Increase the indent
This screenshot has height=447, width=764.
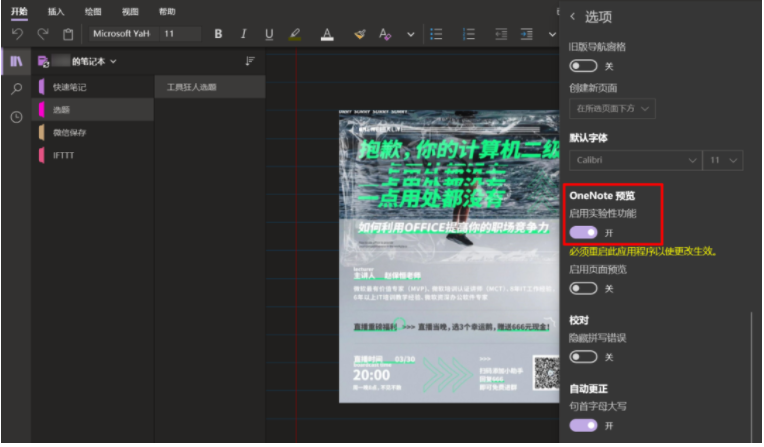(x=527, y=34)
